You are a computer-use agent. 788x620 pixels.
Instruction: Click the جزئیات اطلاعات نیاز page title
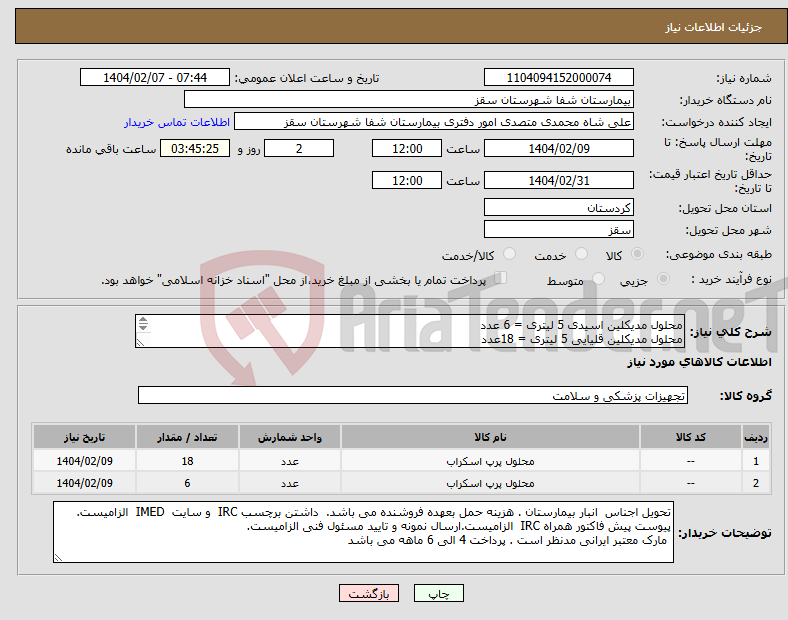click(x=714, y=27)
